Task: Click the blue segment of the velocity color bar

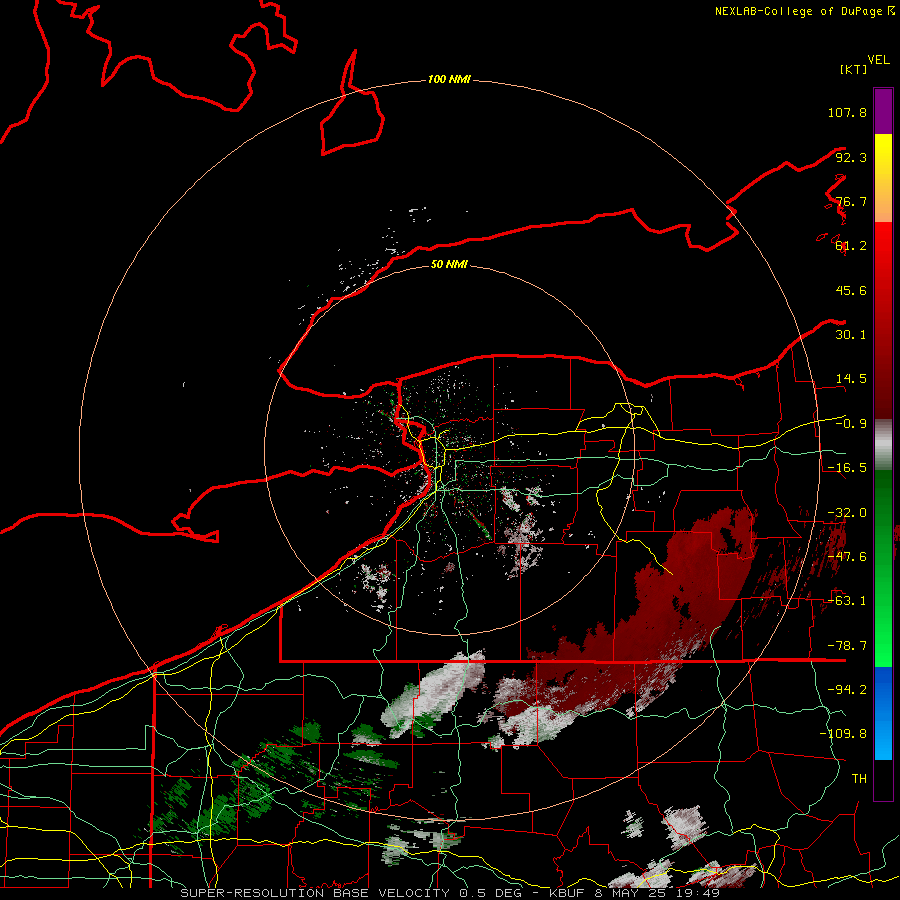Action: (883, 713)
